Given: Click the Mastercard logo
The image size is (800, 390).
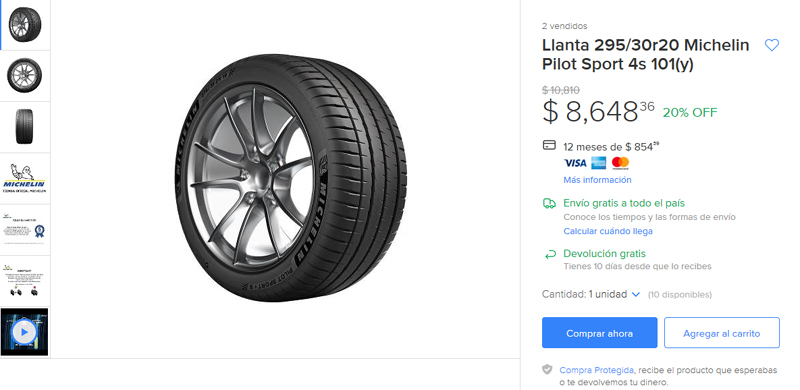Looking at the screenshot, I should pos(620,163).
